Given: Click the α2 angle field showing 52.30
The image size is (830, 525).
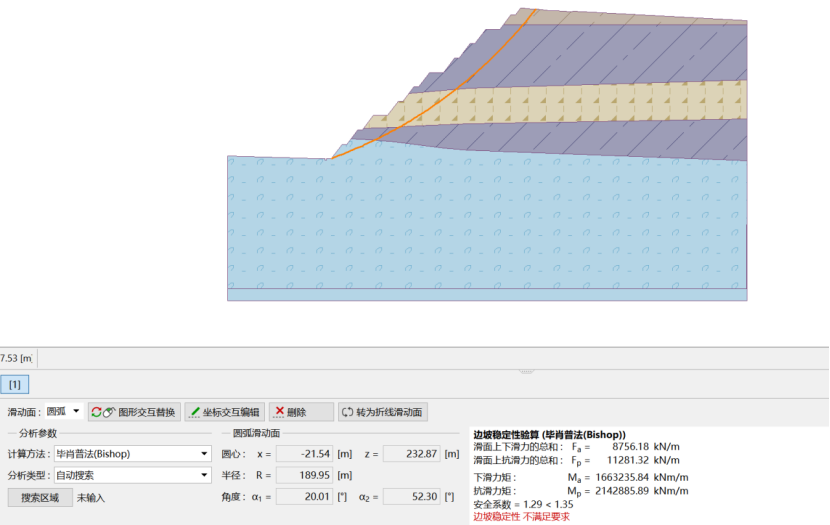Looking at the screenshot, I should coord(412,497).
